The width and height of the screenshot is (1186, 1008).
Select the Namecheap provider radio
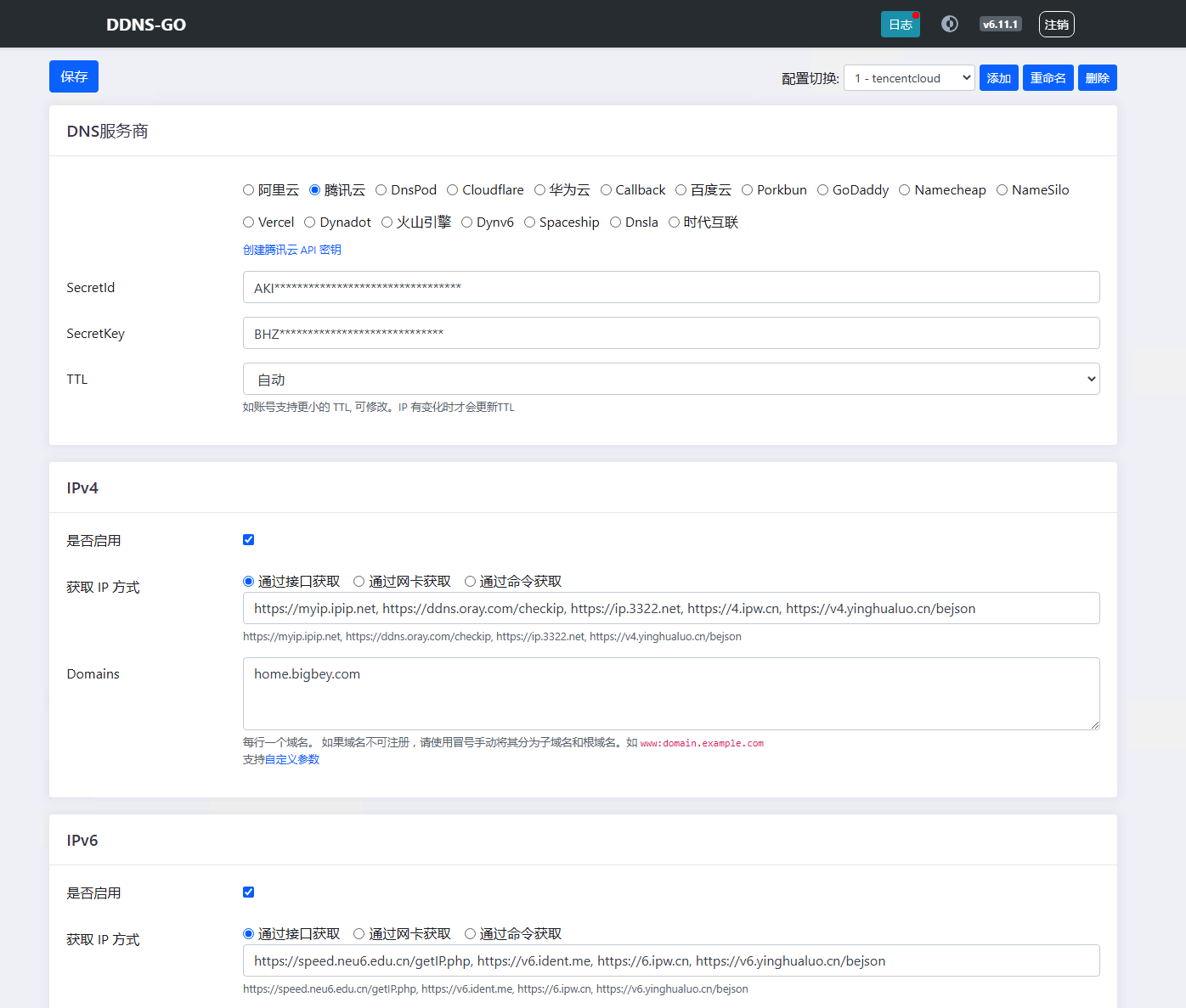point(905,190)
